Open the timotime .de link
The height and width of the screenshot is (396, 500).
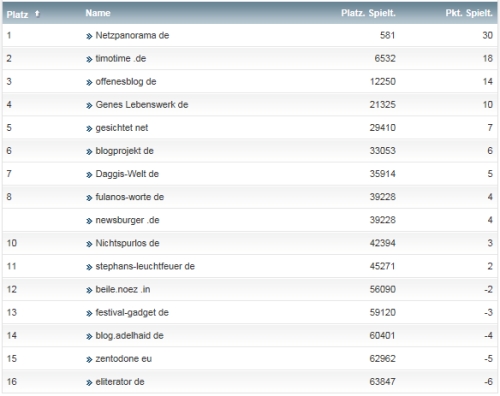(x=121, y=58)
